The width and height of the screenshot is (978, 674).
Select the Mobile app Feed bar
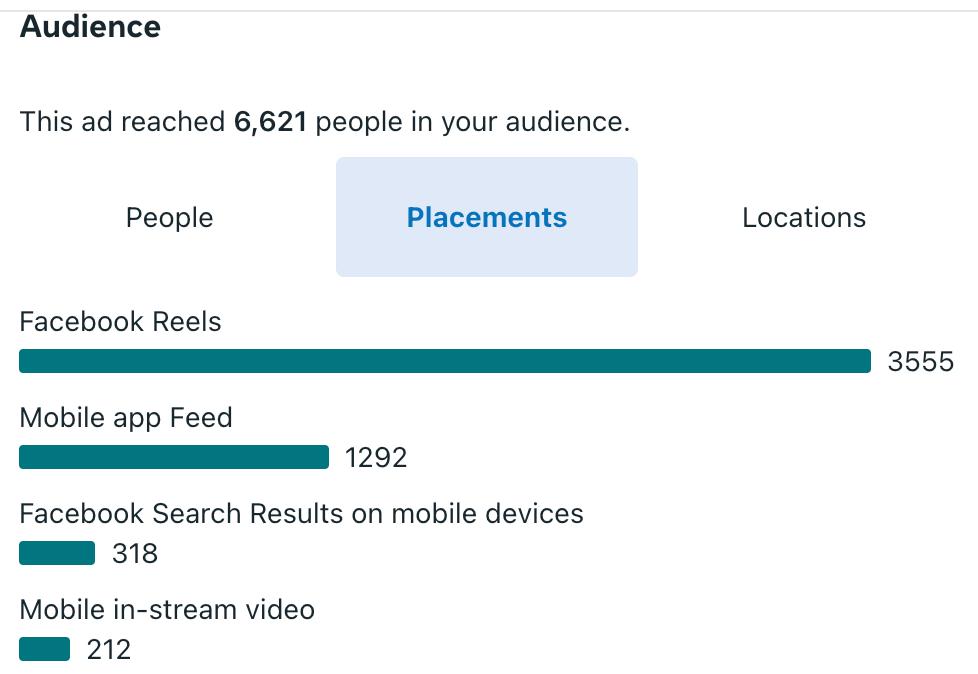[174, 457]
